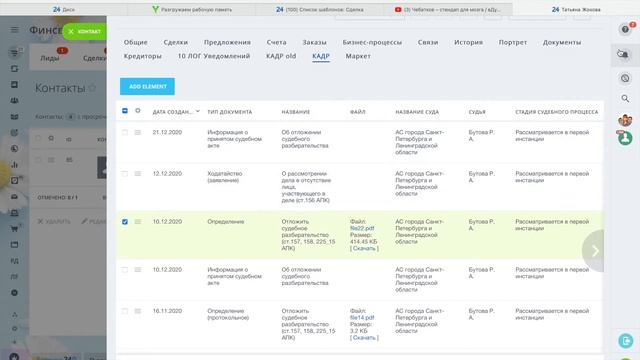
Task: Open the Документы tab
Action: point(562,42)
